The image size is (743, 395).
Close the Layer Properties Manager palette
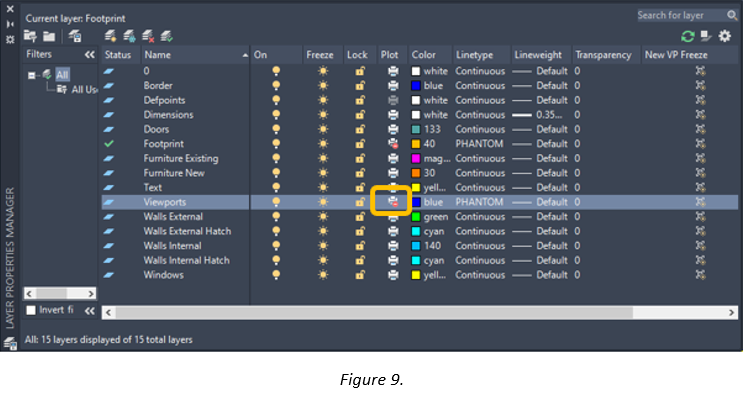tap(10, 9)
